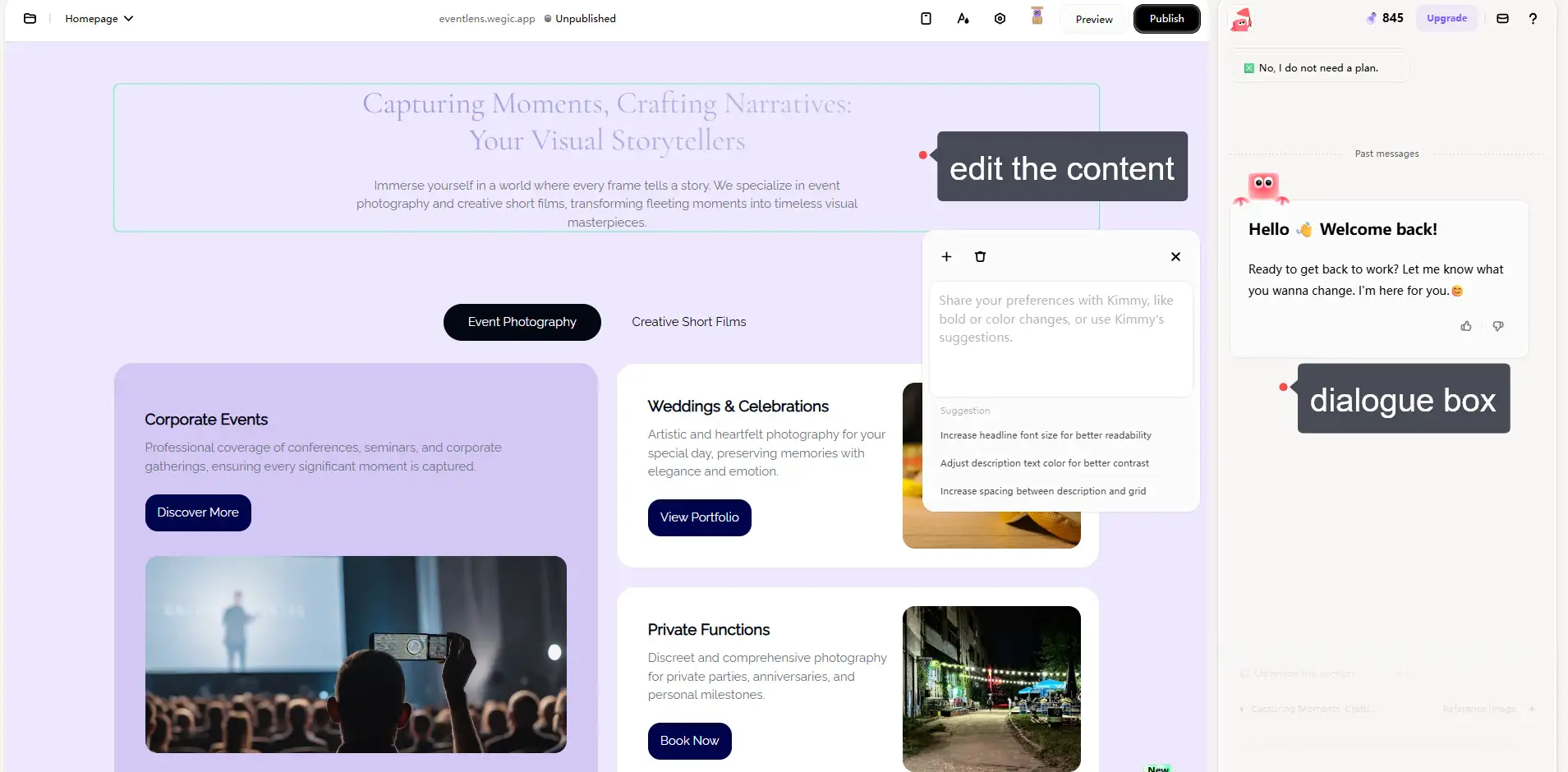Select the conference audience photo

356,655
